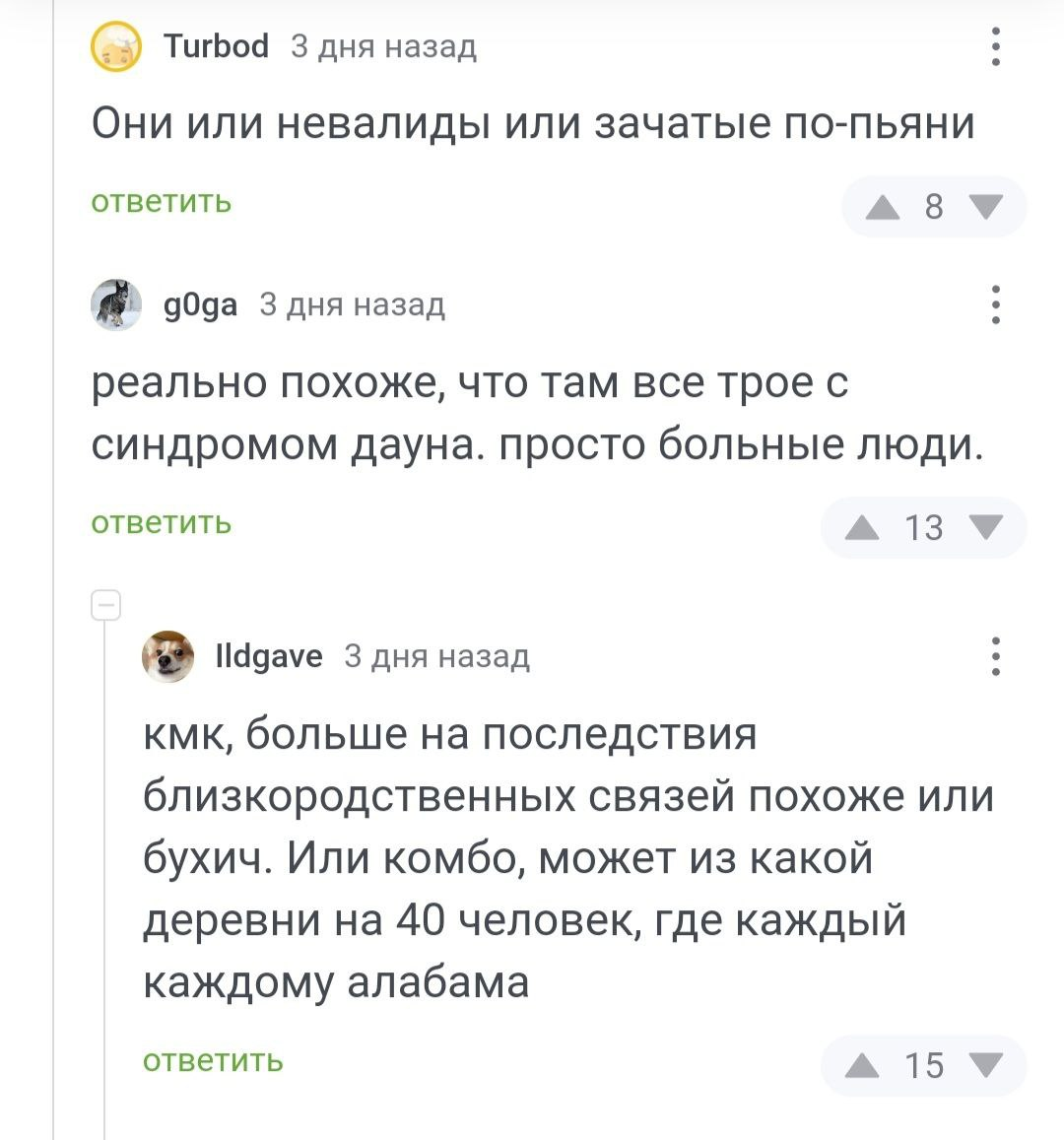Open username Ildgave's profile
This screenshot has width=1064, height=1140.
tap(268, 656)
